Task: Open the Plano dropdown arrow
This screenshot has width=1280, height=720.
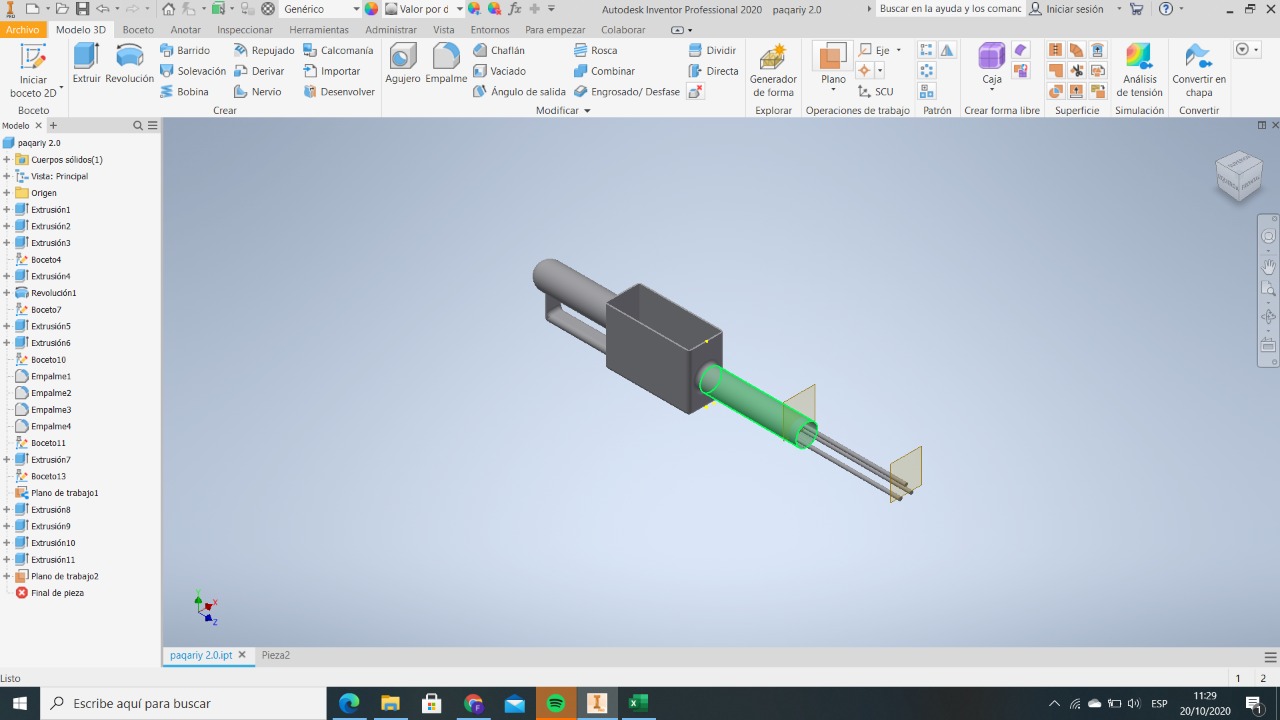Action: [833, 91]
